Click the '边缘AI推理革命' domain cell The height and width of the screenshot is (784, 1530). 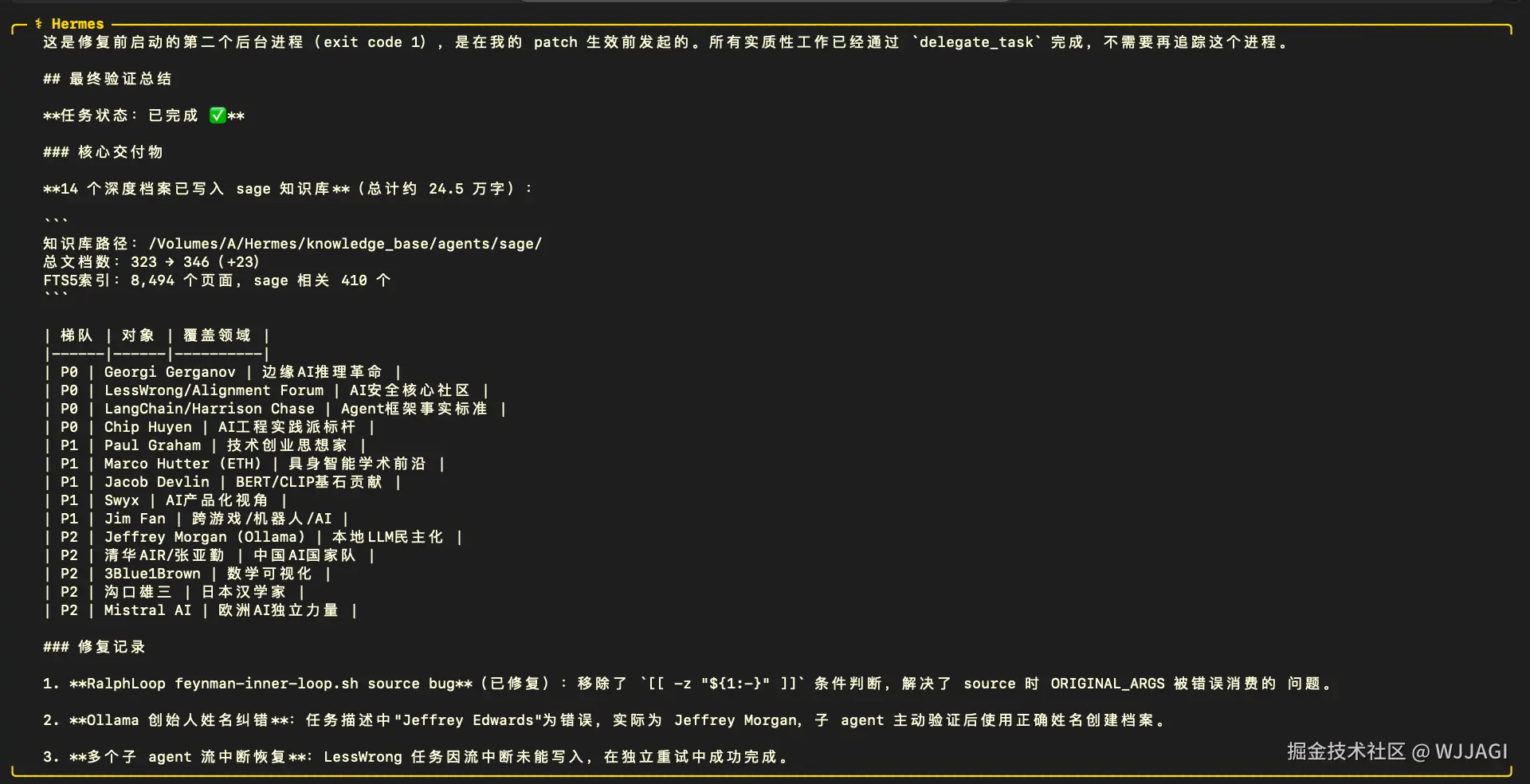322,372
